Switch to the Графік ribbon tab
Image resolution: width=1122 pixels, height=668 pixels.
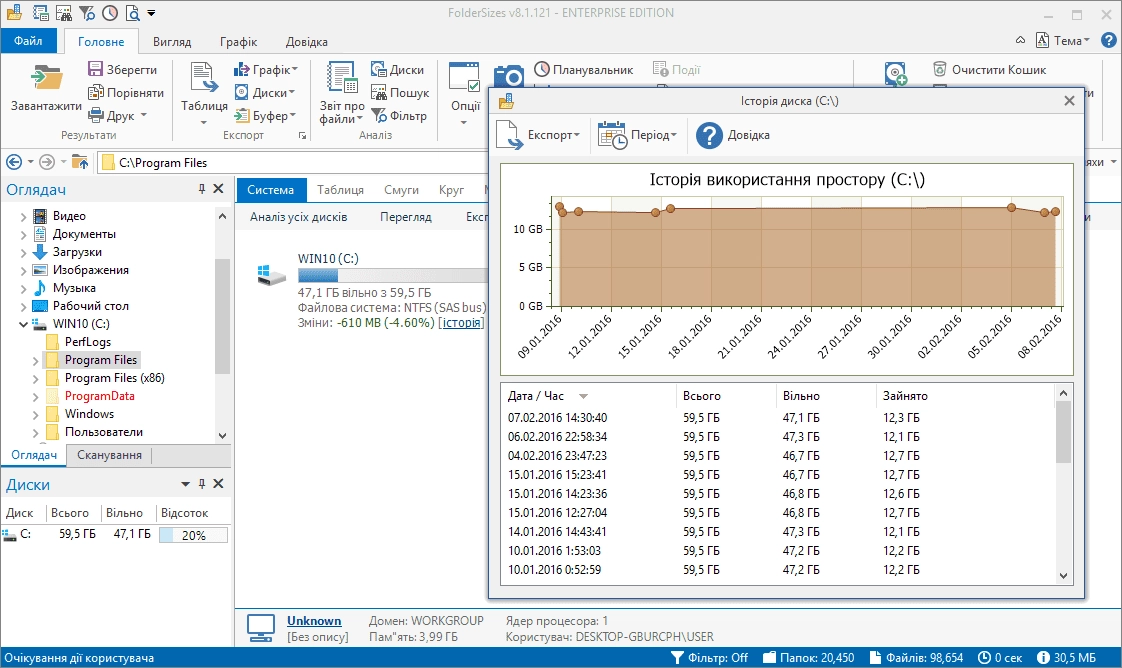click(238, 41)
